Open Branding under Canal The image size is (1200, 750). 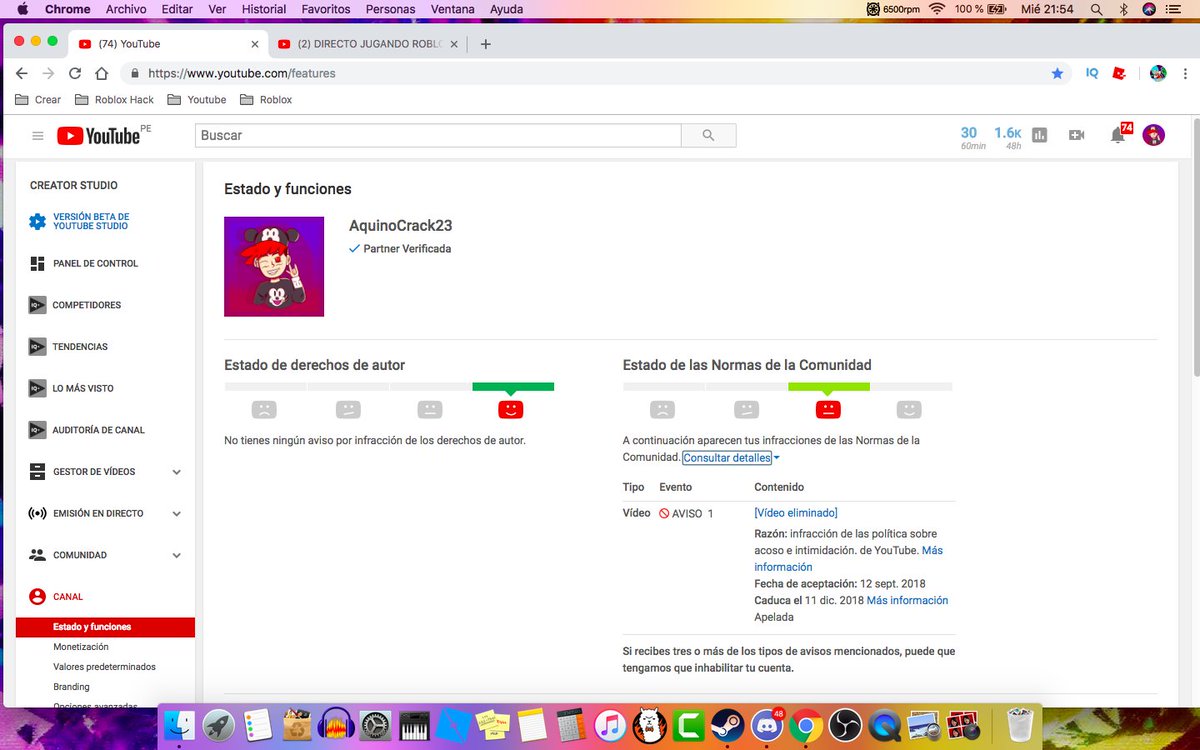(71, 687)
